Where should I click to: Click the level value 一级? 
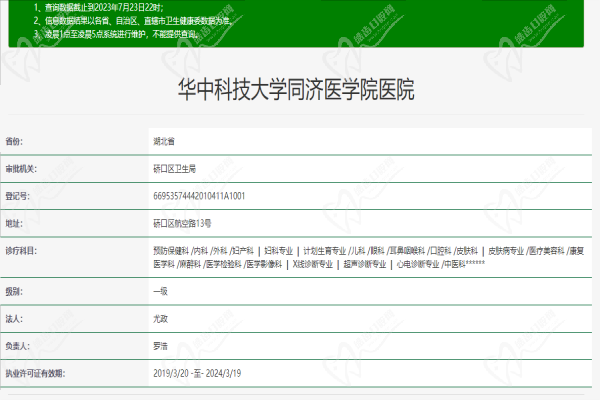(x=161, y=293)
